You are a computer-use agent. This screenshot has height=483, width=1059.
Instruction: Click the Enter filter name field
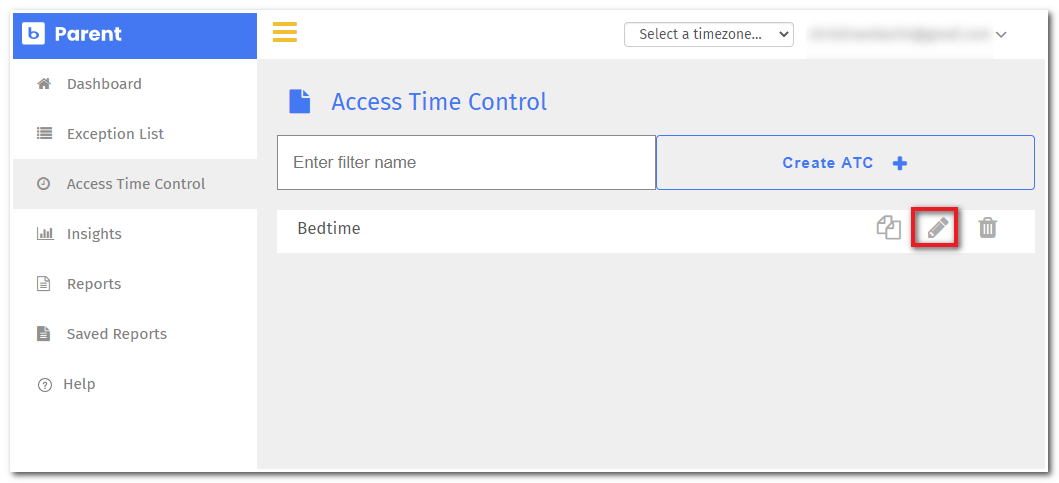pos(466,162)
